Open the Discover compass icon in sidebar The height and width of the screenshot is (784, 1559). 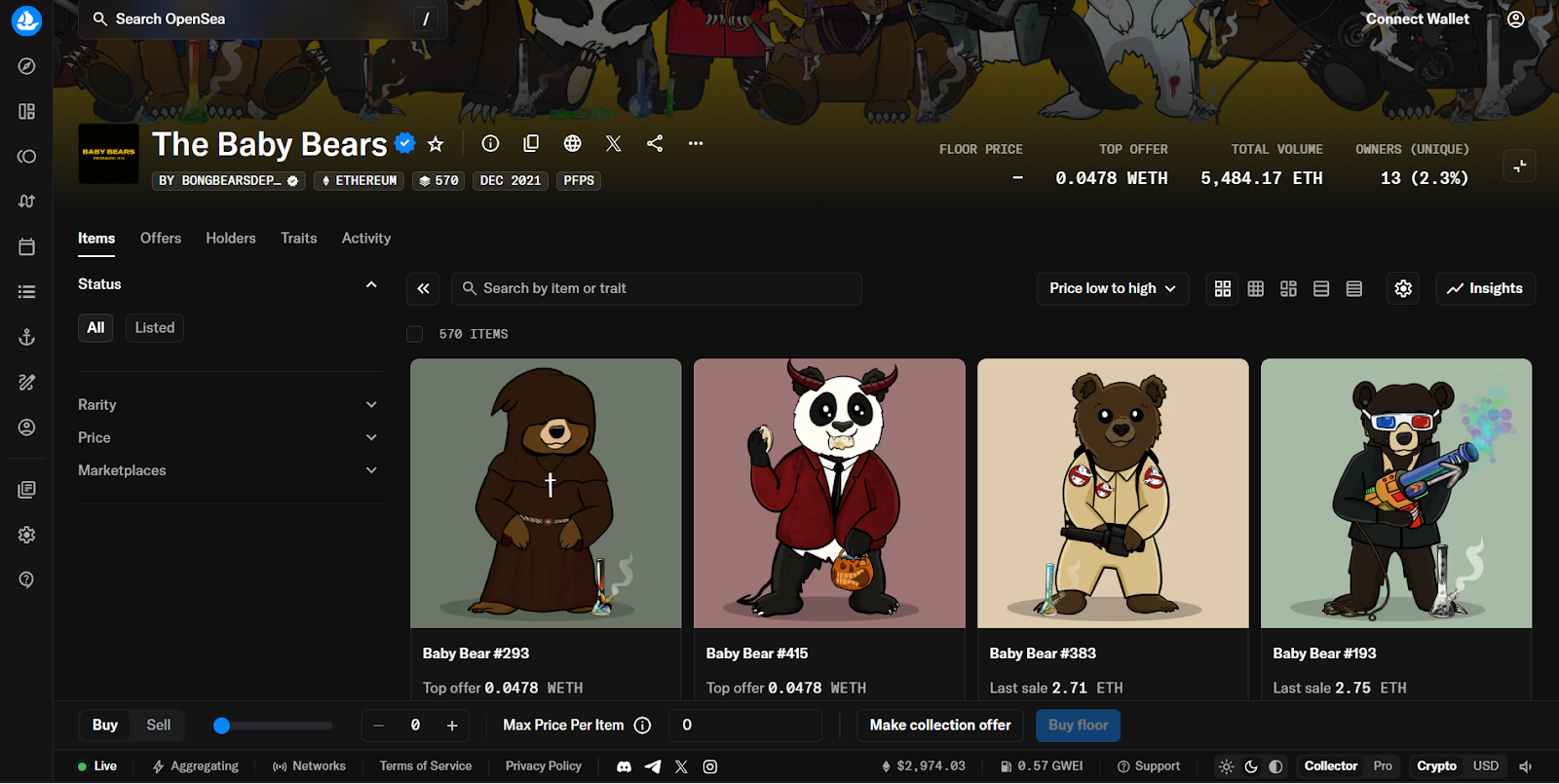pos(26,66)
